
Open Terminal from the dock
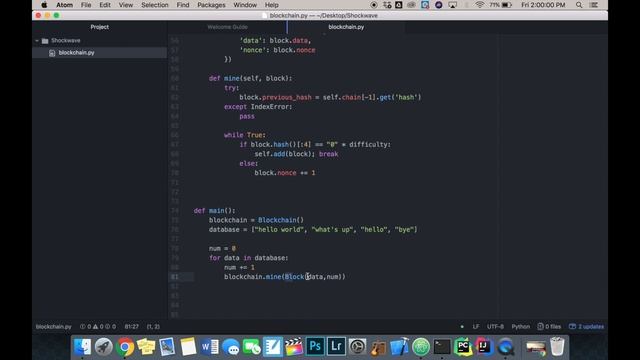pyautogui.click(x=442, y=347)
